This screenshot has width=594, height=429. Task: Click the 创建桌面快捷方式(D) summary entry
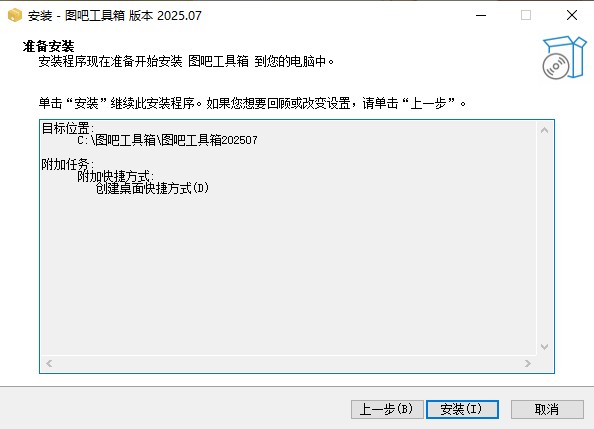152,188
